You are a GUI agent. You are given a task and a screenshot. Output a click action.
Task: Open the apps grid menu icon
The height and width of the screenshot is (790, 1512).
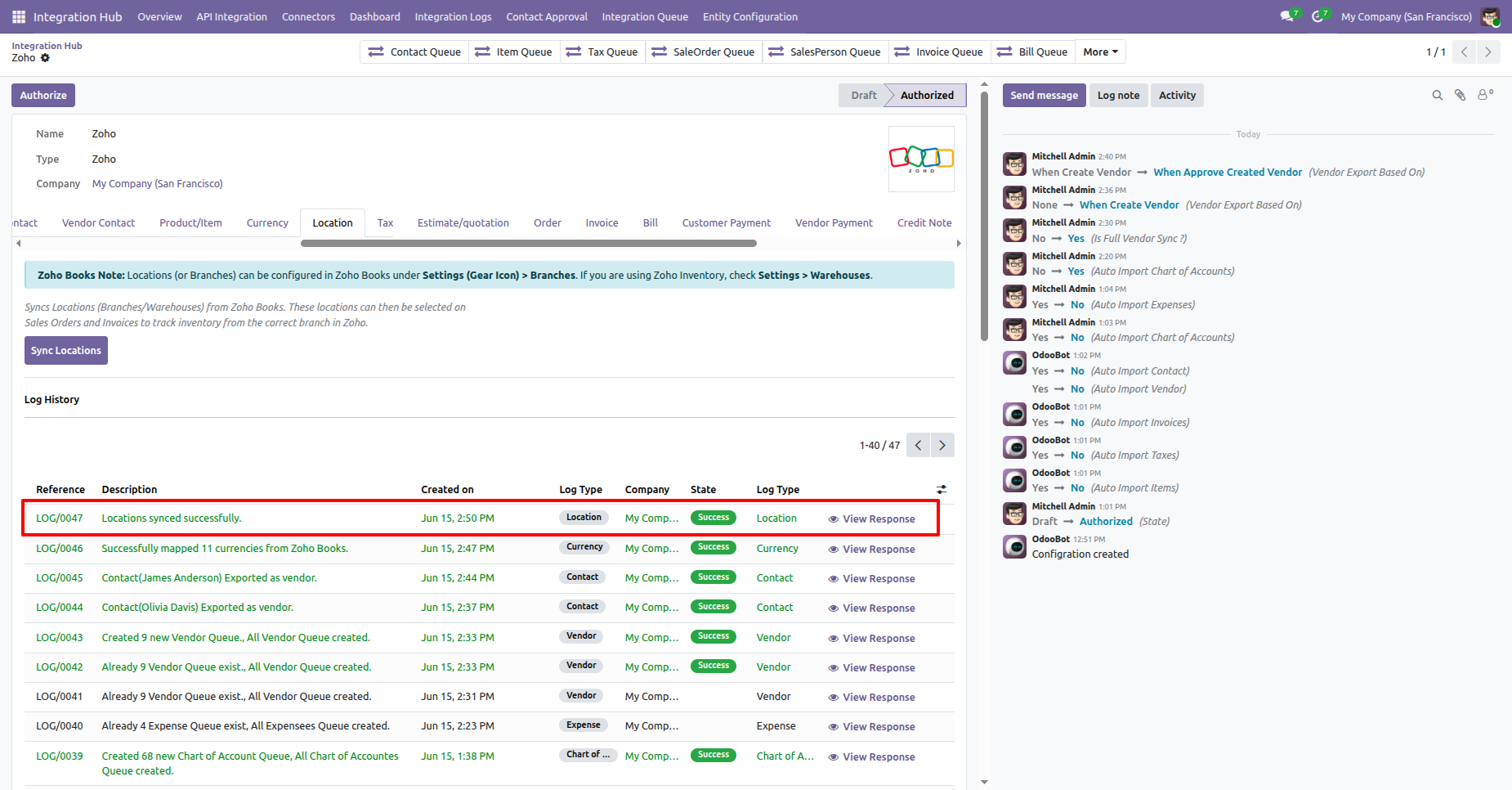pos(19,16)
